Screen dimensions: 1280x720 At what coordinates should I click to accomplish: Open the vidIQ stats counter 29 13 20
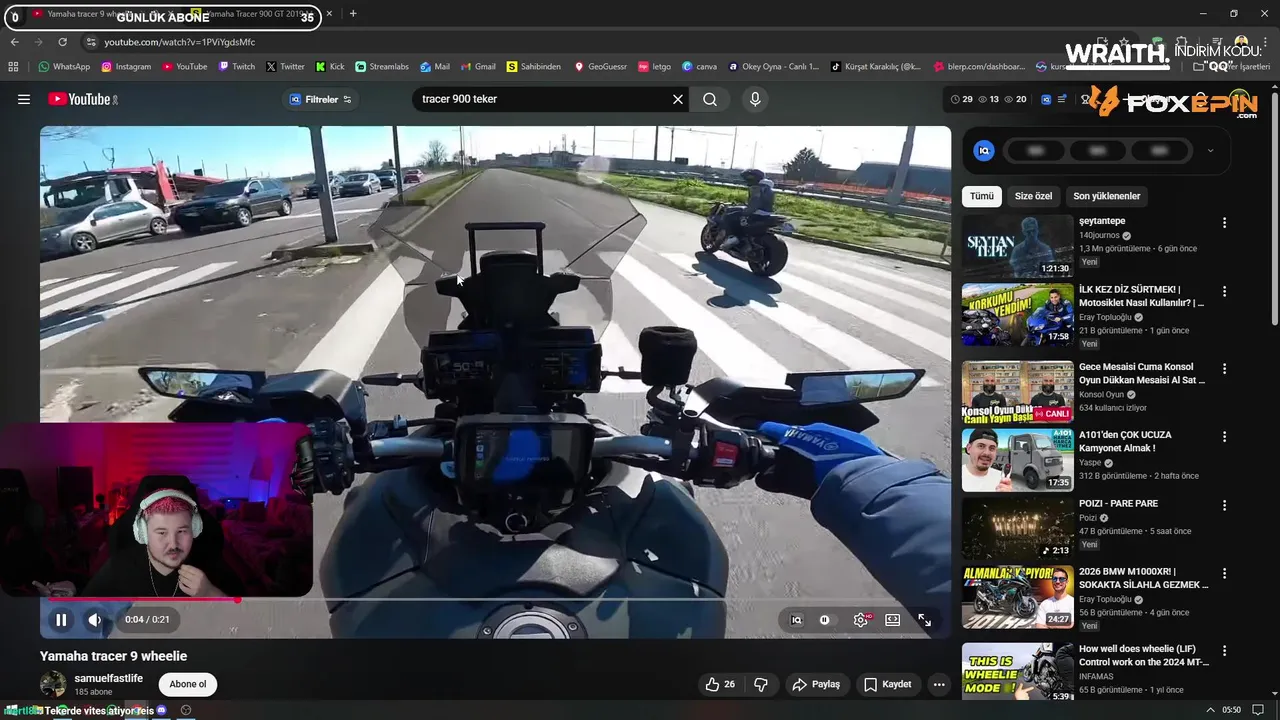click(988, 99)
